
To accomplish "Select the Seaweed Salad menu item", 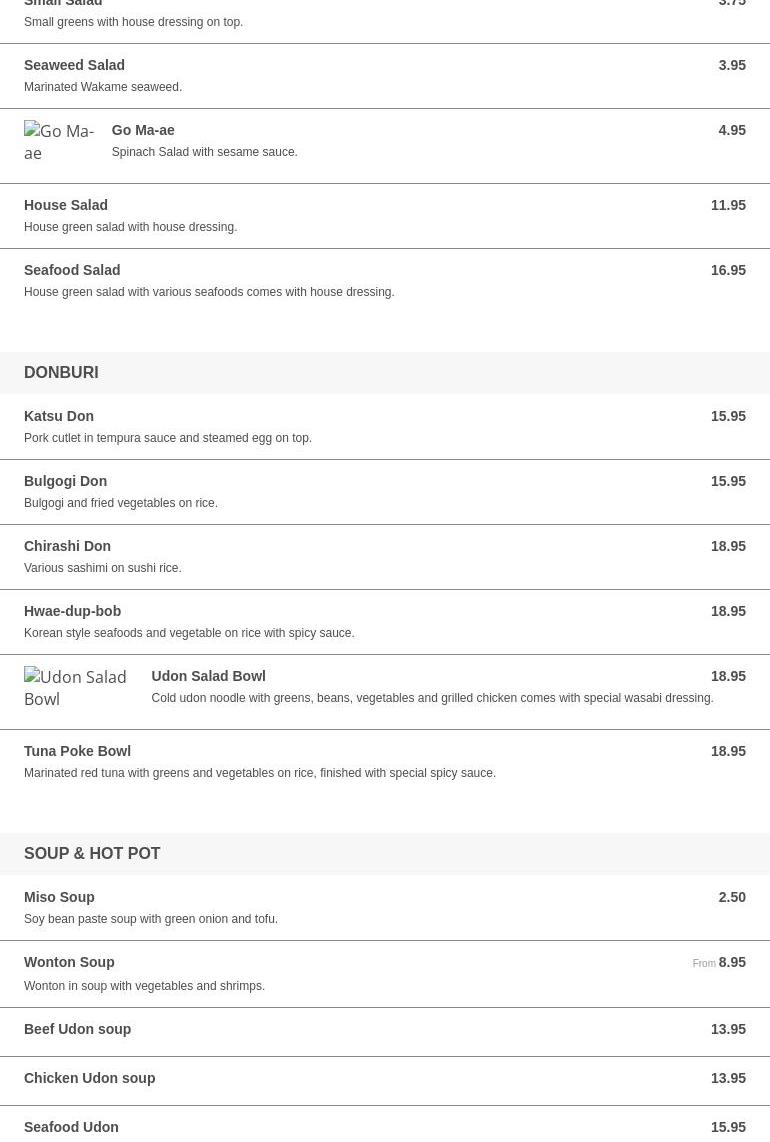I will click(74, 65).
